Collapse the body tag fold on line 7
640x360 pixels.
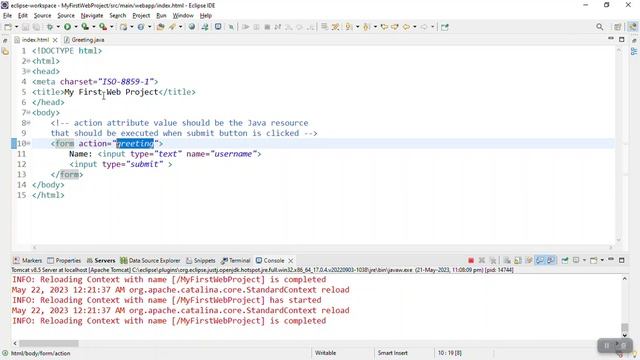point(29,113)
